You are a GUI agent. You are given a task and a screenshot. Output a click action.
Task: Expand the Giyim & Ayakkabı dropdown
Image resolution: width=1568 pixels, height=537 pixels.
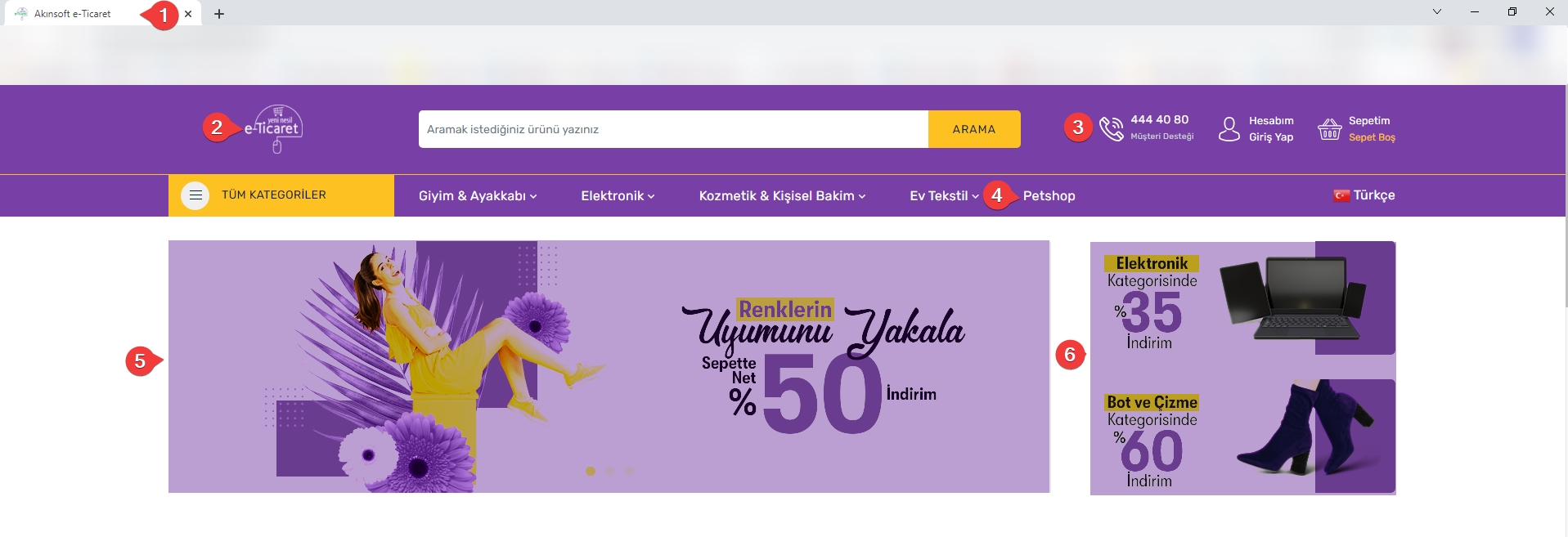(478, 196)
